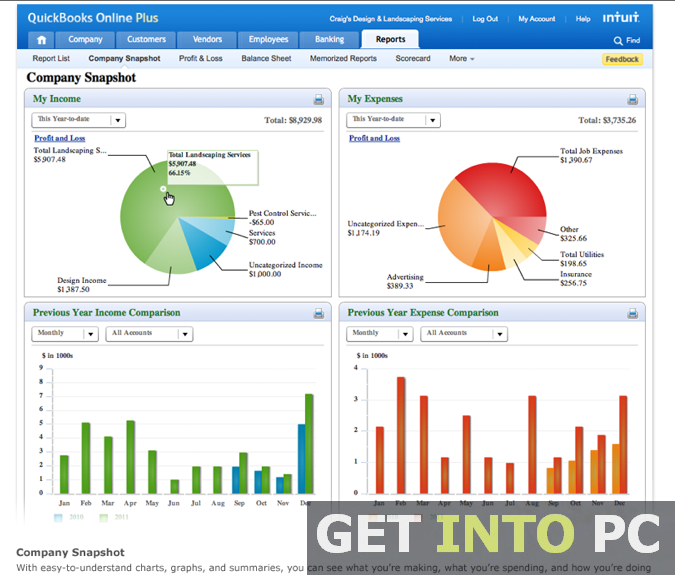Image resolution: width=675 pixels, height=575 pixels.
Task: Open Profit and Loss link in My Income
Action: pyautogui.click(x=60, y=138)
